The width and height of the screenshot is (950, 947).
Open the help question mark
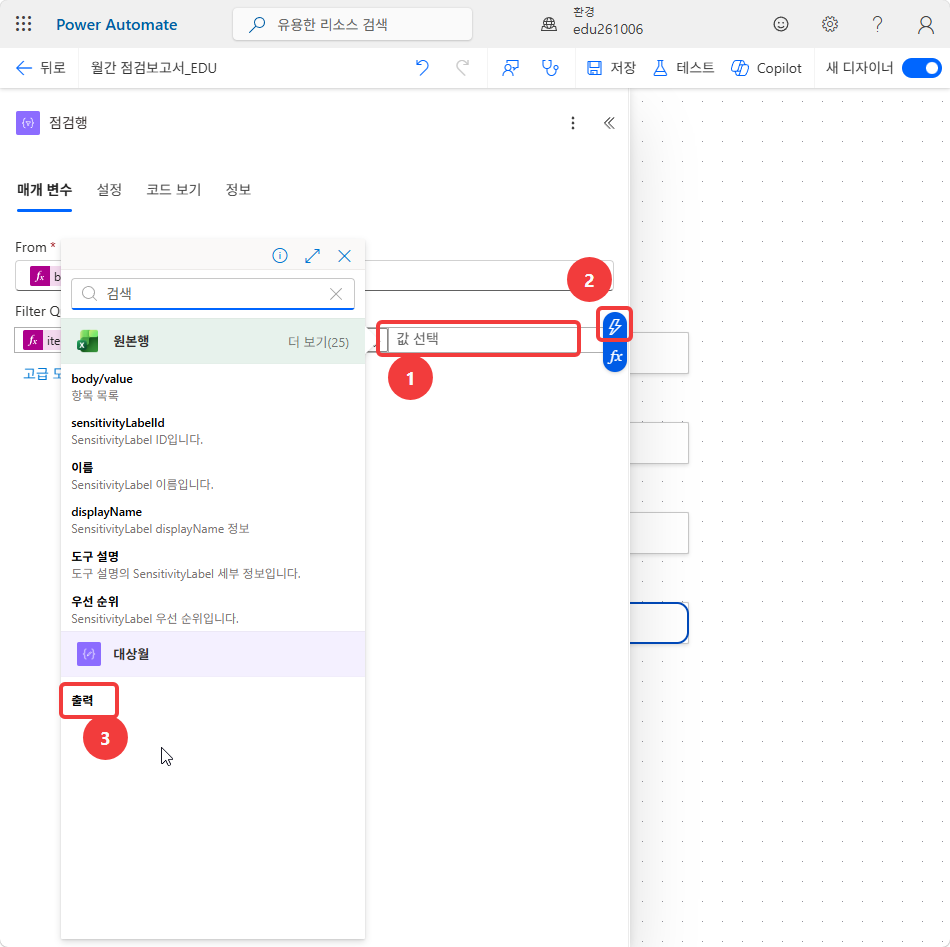(x=877, y=24)
